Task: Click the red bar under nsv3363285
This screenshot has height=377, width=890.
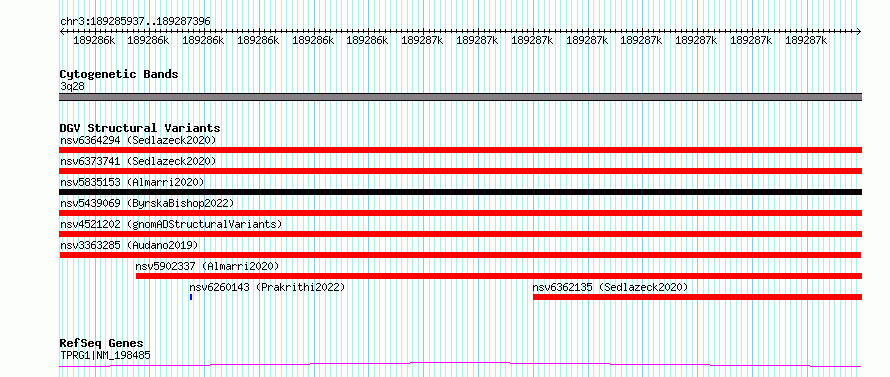Action: (460, 255)
